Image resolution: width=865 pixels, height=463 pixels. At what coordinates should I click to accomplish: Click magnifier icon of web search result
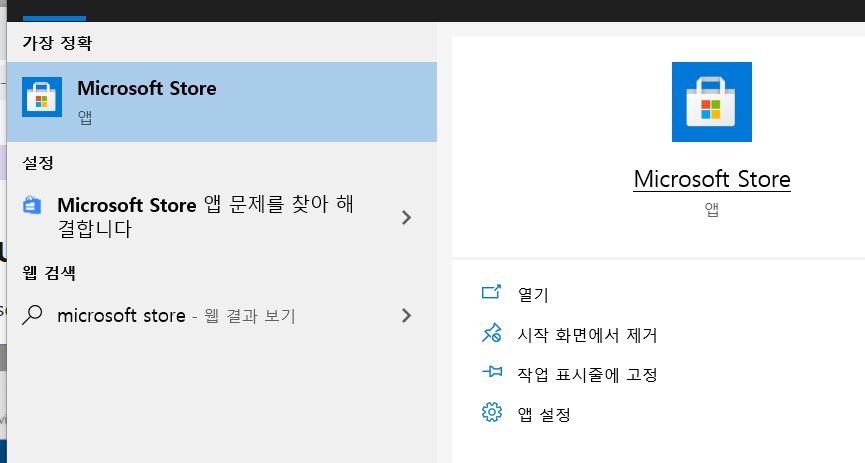coord(32,315)
